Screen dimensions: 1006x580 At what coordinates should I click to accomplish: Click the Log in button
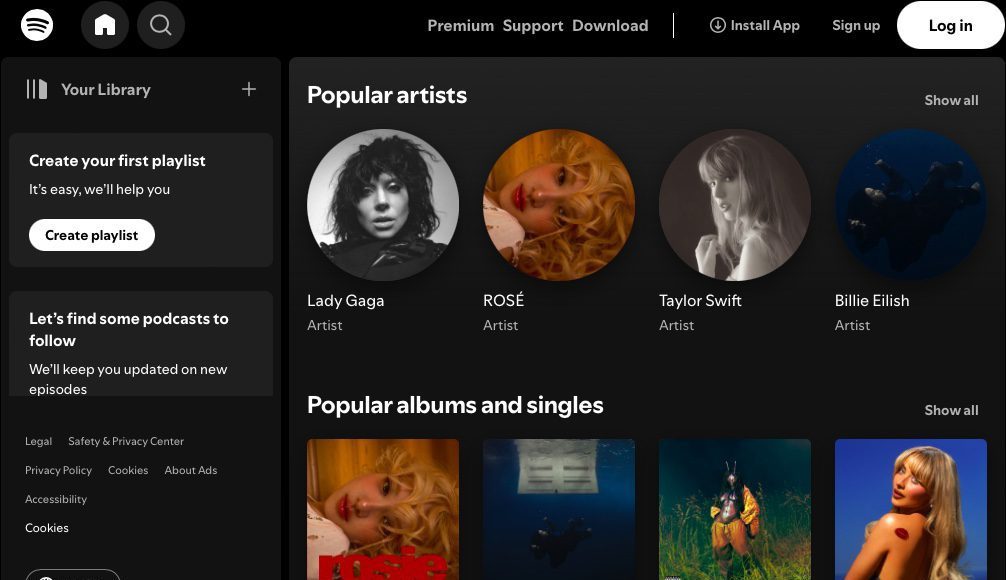click(950, 25)
